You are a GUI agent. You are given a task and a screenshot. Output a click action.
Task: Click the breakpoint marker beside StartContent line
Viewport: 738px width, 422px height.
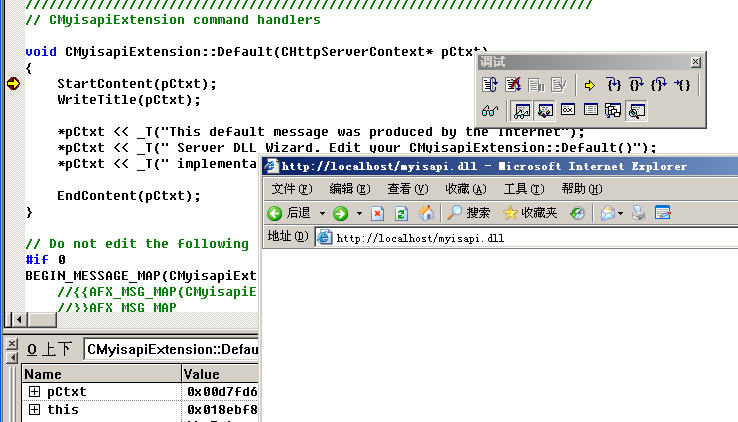click(13, 83)
